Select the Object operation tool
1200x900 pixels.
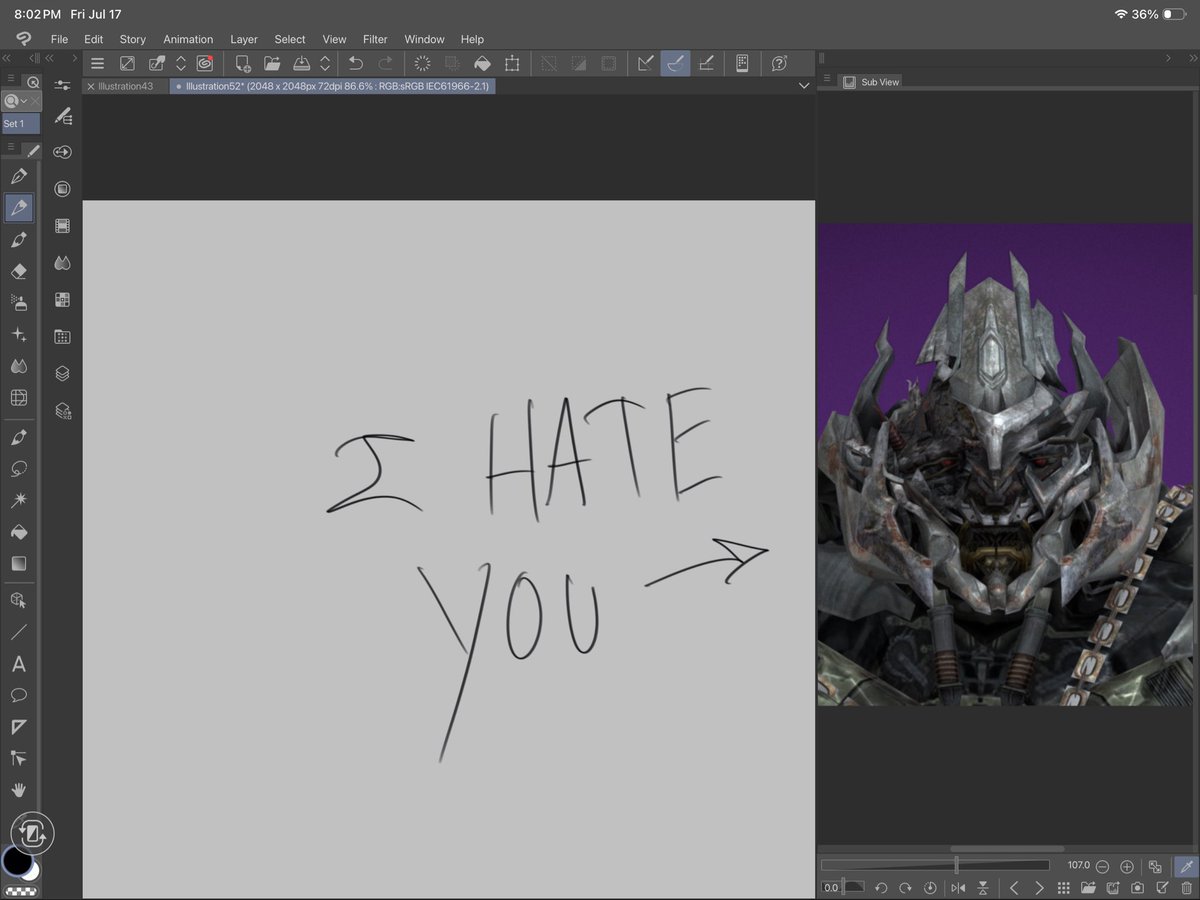(x=18, y=600)
